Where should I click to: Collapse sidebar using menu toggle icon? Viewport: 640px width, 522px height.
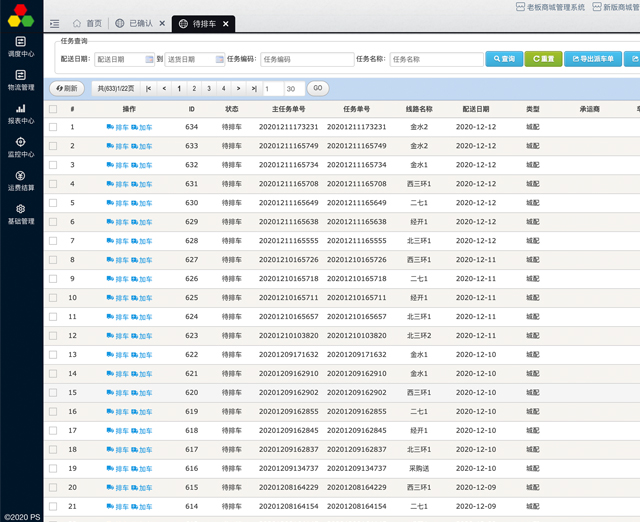pos(54,23)
